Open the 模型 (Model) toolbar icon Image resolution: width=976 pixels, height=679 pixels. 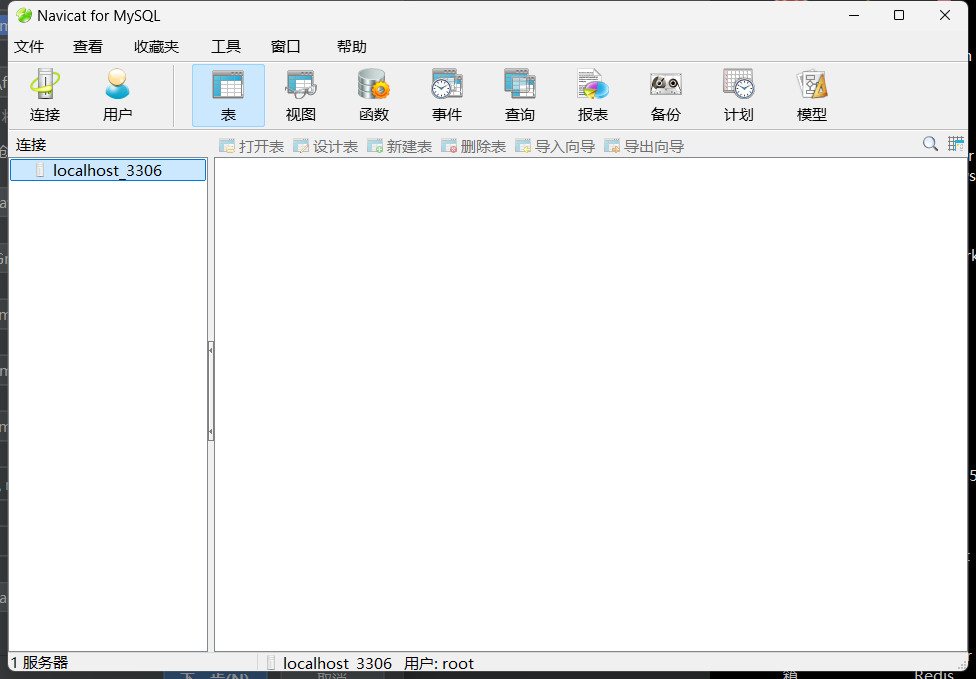[x=812, y=95]
